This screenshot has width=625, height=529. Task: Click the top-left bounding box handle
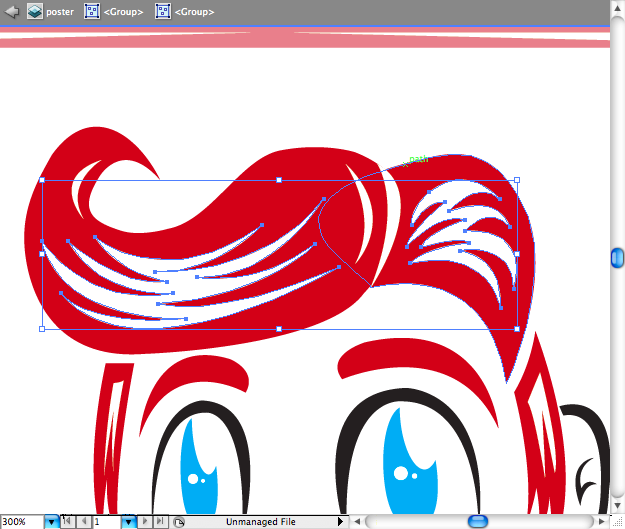tap(42, 180)
